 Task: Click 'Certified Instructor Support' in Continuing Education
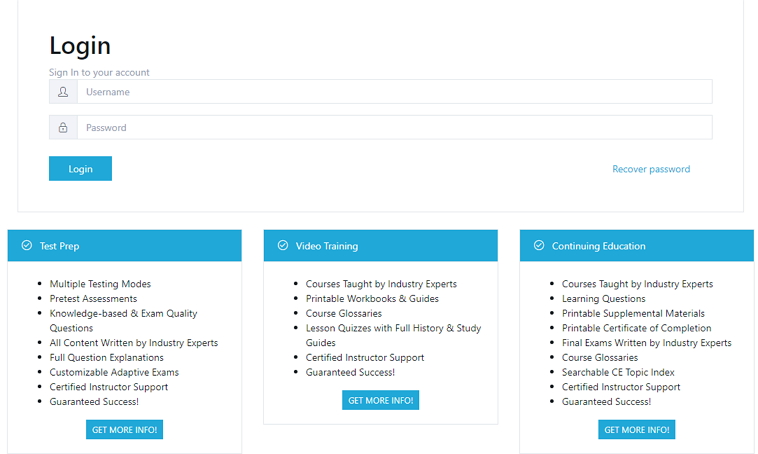coord(621,387)
